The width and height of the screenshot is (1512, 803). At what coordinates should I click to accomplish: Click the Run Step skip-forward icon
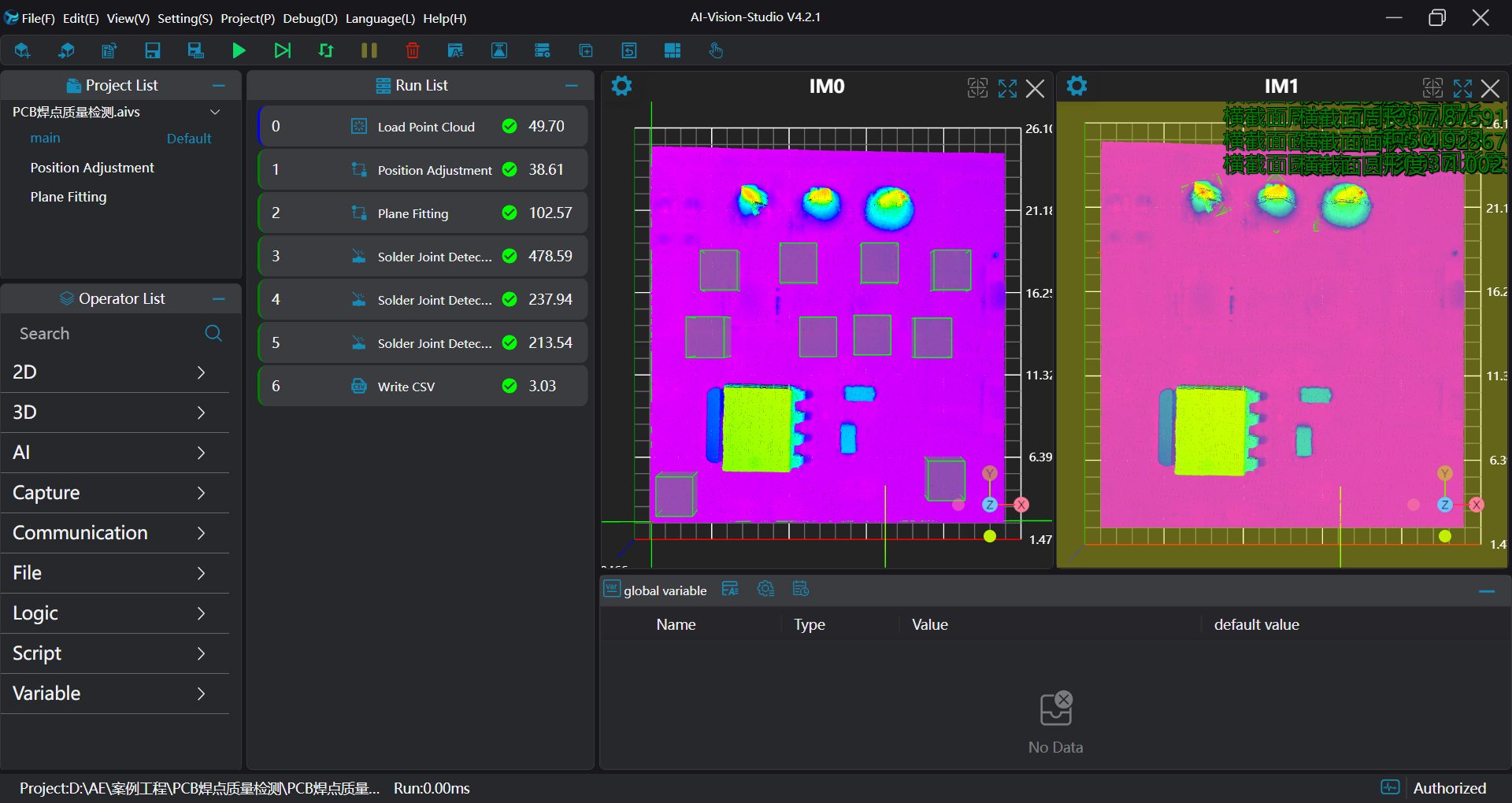pos(282,51)
